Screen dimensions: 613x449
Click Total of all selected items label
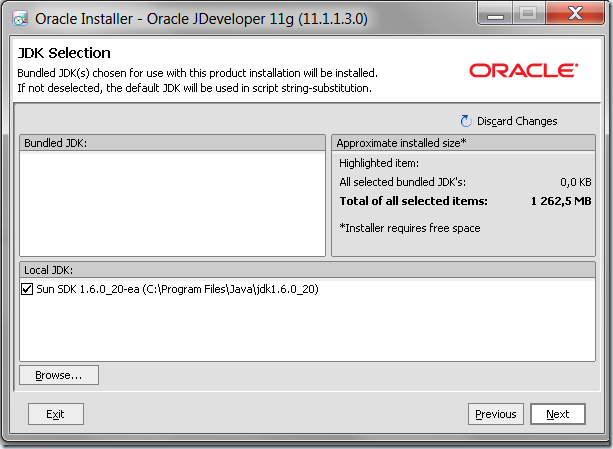pos(414,201)
